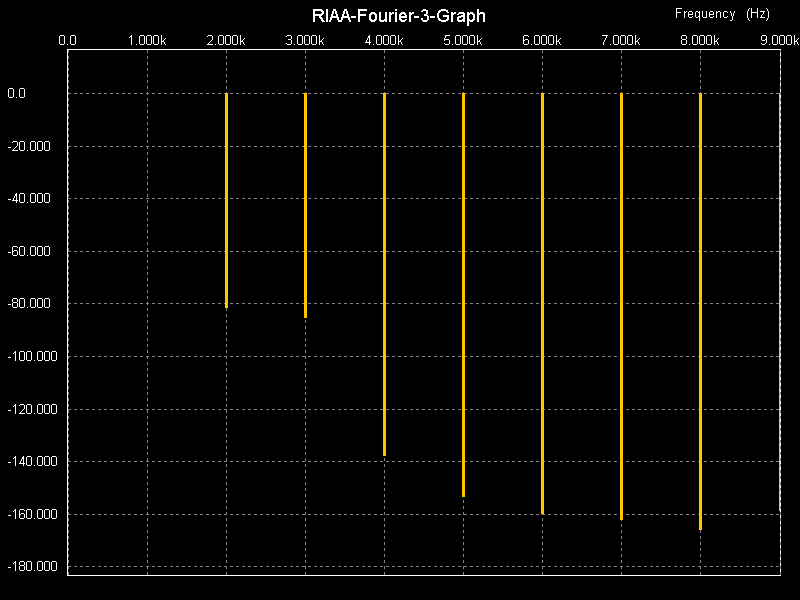The image size is (800, 600).
Task: Click the 7.000k frequency tick label
Action: (x=621, y=40)
